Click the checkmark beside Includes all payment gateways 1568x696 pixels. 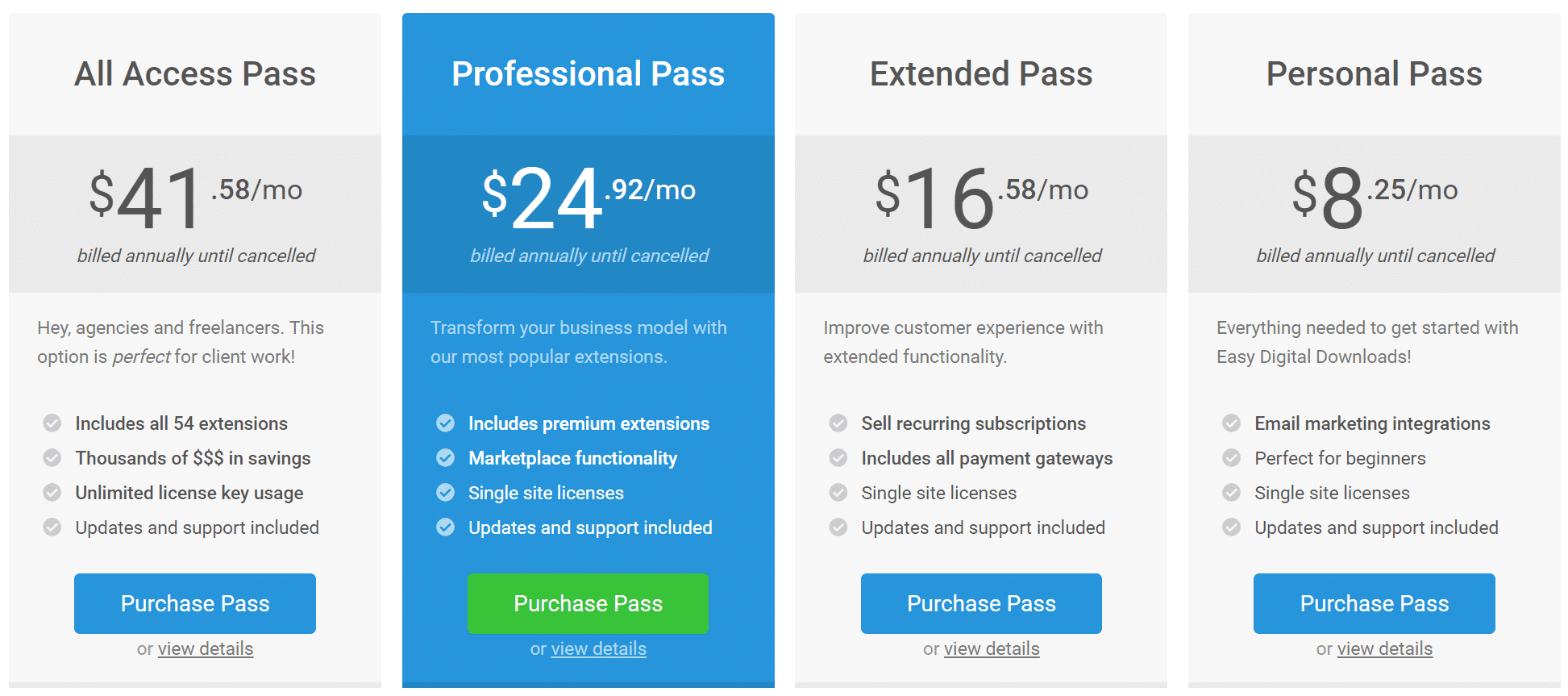(x=838, y=458)
